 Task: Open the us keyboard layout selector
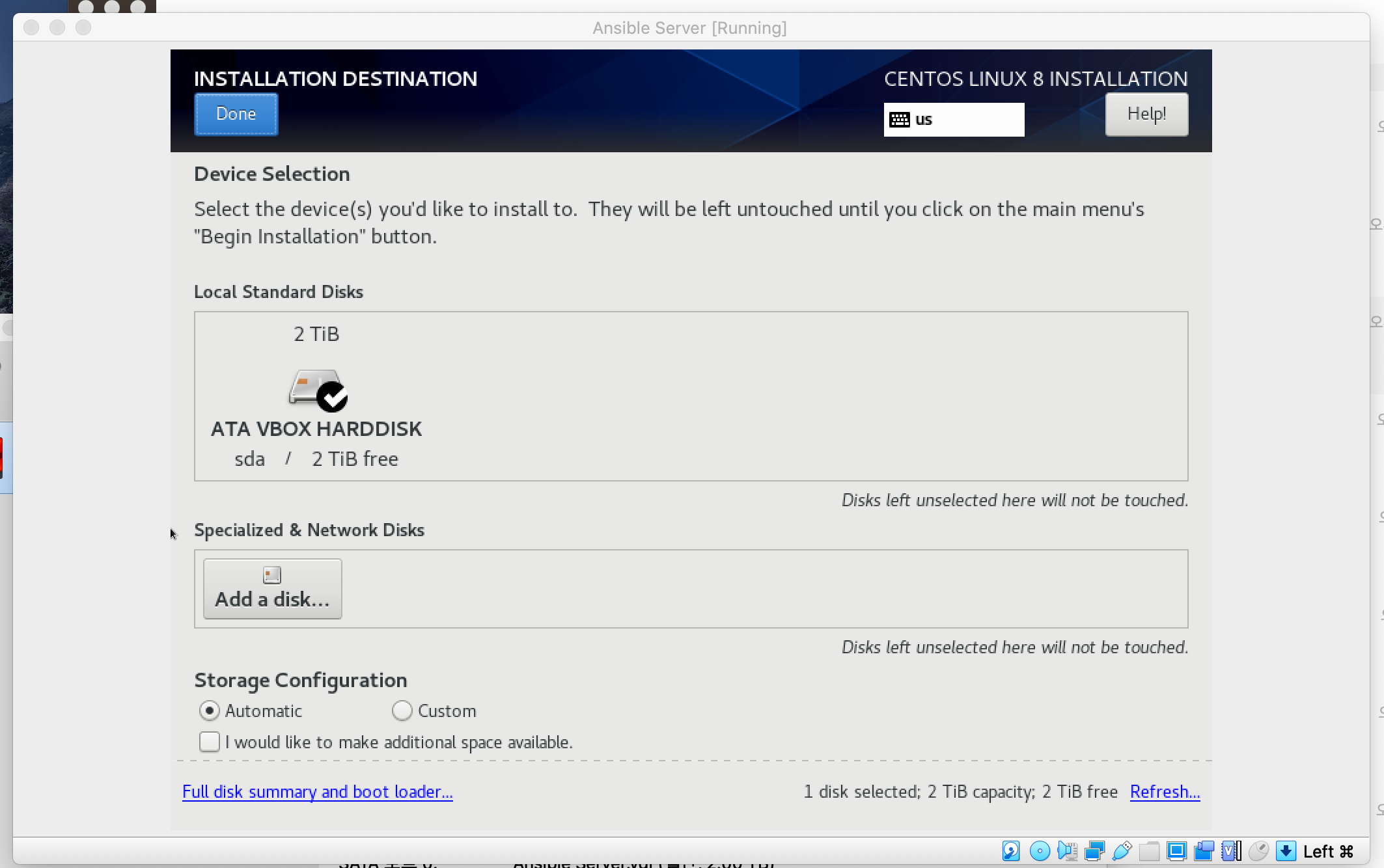pyautogui.click(x=954, y=120)
